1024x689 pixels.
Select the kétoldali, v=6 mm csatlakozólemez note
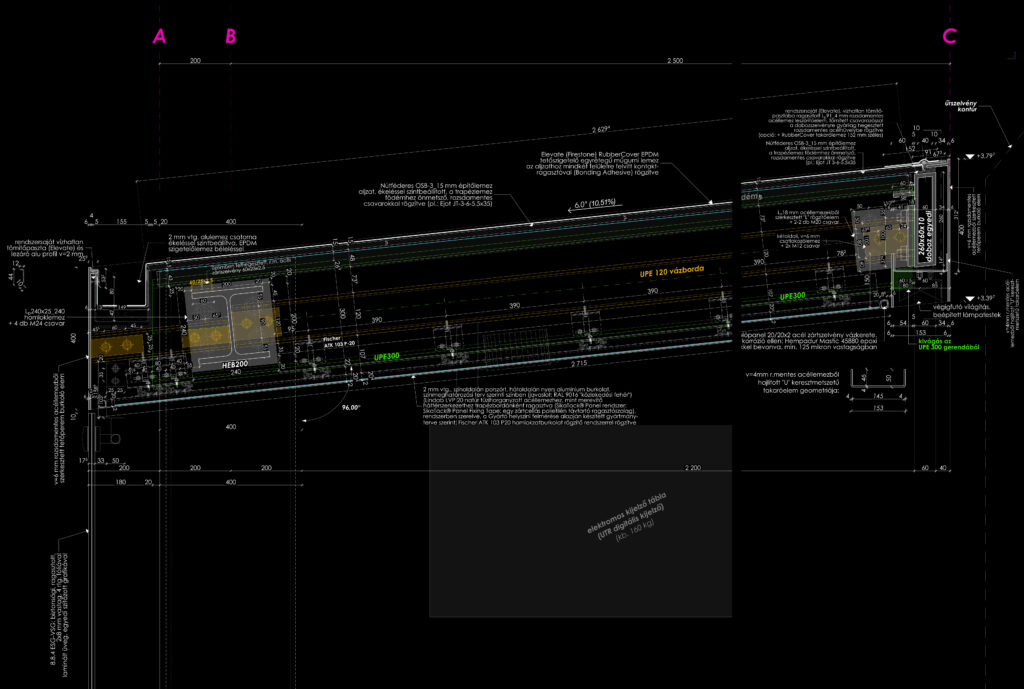[x=799, y=240]
